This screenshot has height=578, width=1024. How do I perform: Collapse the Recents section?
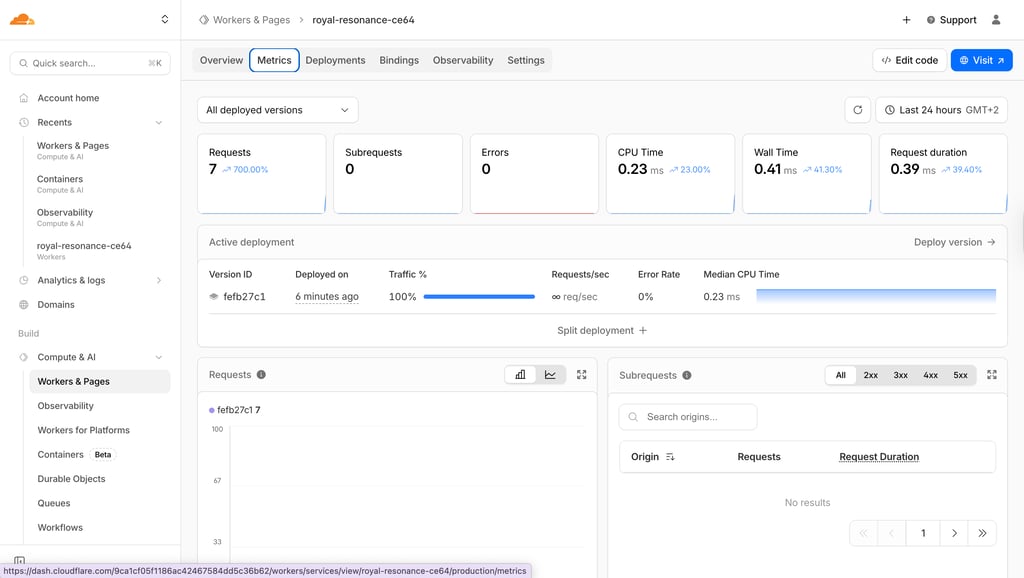coord(159,123)
